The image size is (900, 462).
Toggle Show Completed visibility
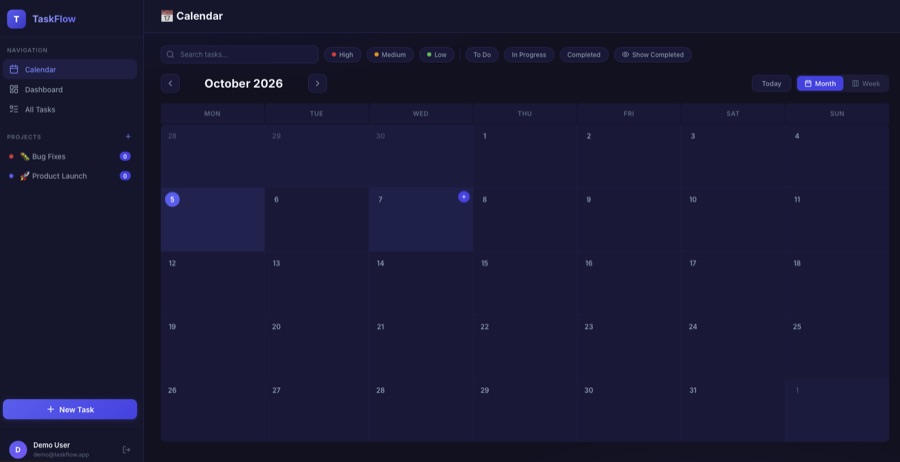[653, 55]
